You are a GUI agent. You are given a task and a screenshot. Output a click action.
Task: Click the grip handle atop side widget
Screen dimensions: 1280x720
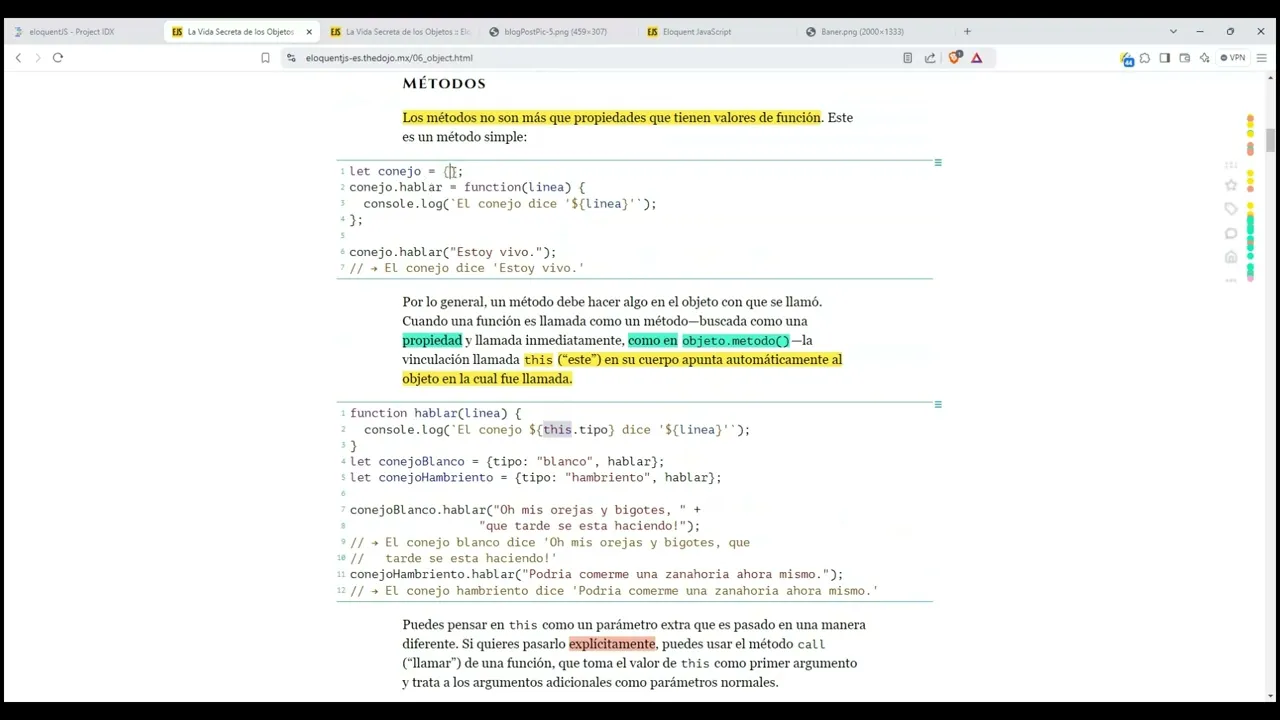[1231, 165]
